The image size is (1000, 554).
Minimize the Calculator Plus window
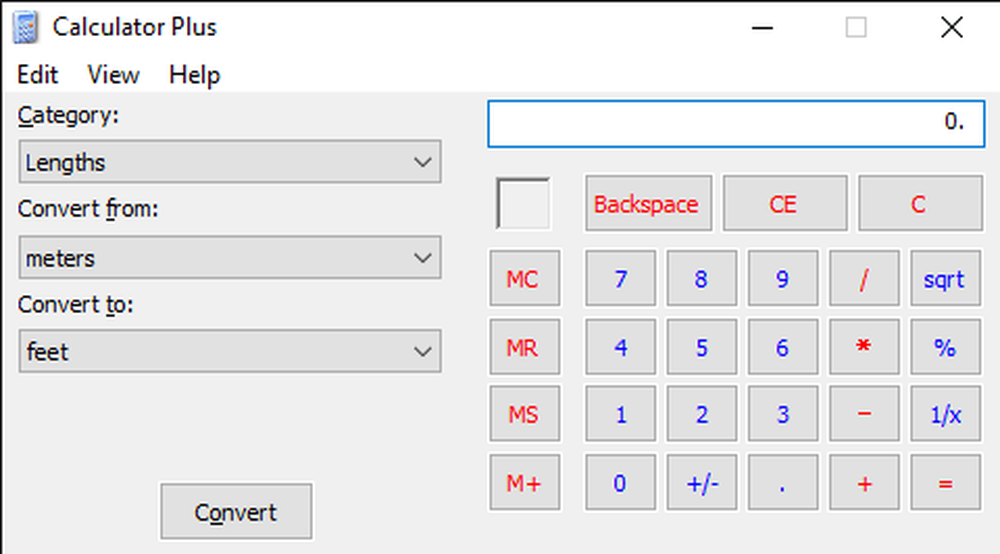[x=762, y=28]
